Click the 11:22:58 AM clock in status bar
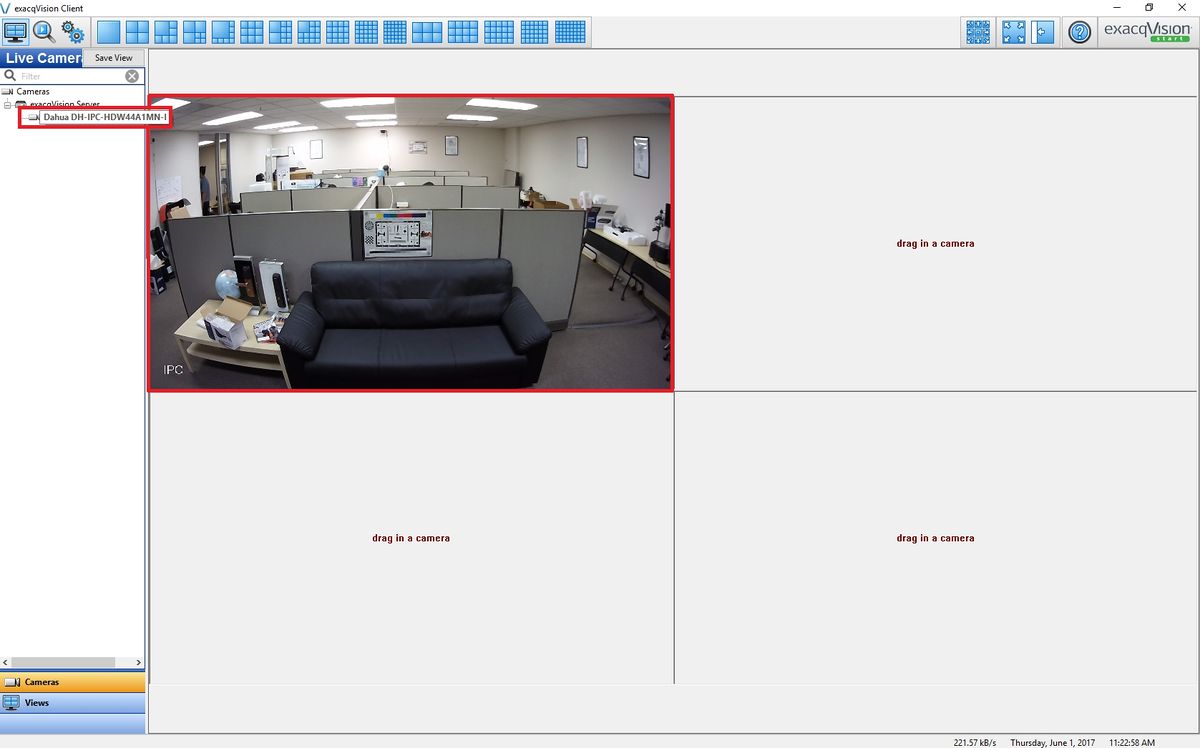Screen dimensions: 1200x748 point(1133,743)
